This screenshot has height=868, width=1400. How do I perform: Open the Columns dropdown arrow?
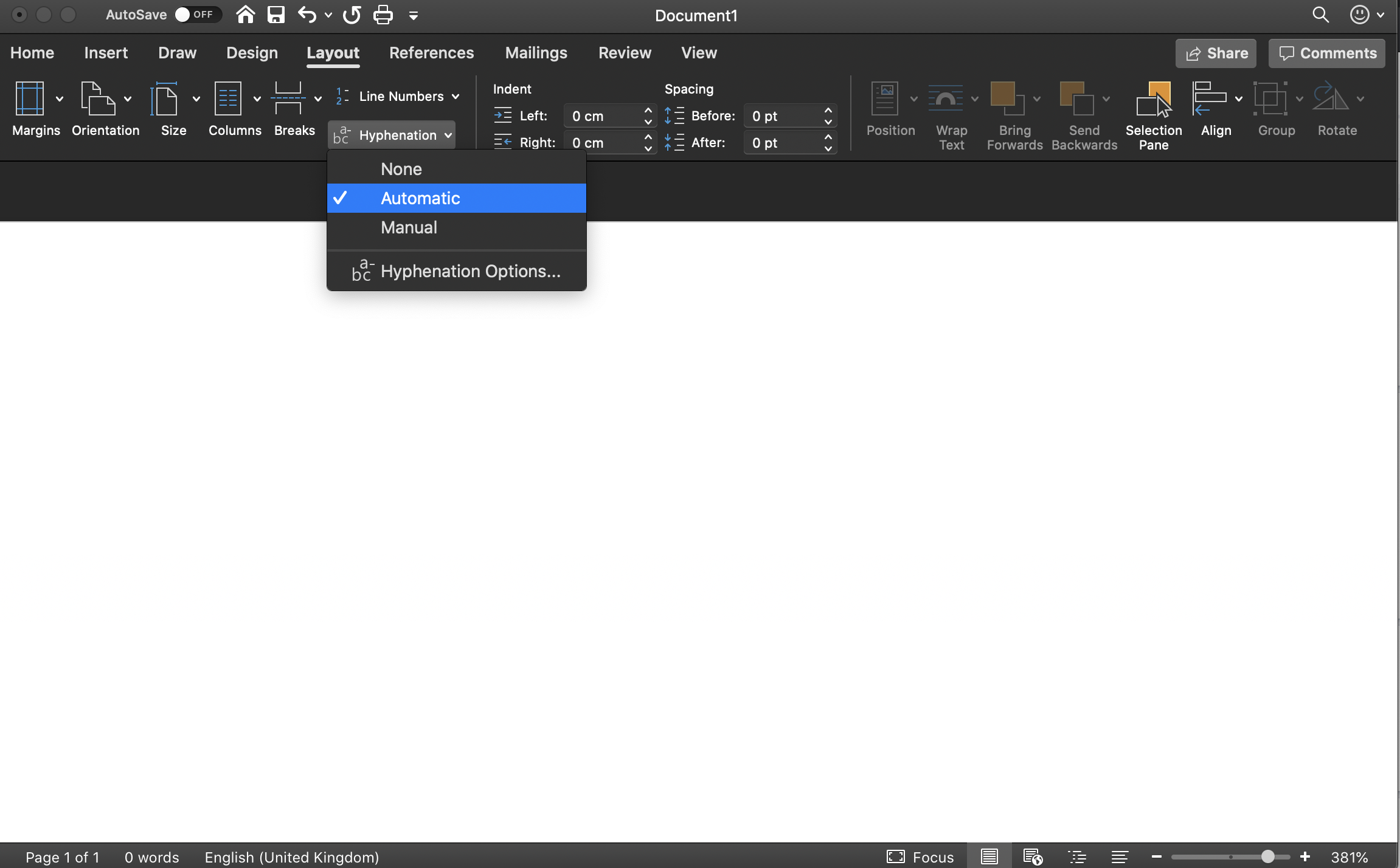pyautogui.click(x=257, y=98)
